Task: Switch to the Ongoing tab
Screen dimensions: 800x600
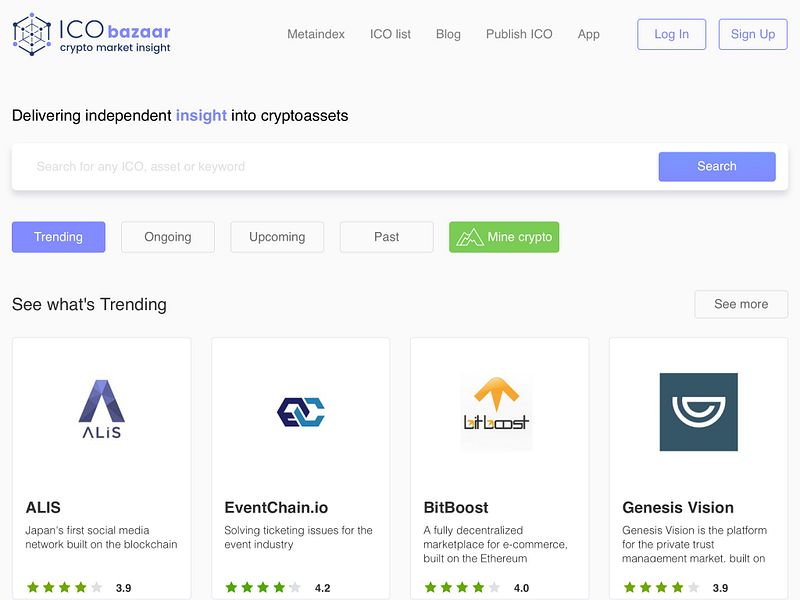Action: tap(168, 237)
